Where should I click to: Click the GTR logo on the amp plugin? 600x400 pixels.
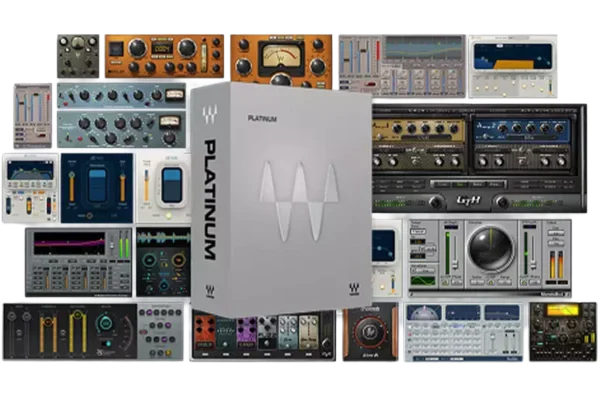click(x=469, y=200)
